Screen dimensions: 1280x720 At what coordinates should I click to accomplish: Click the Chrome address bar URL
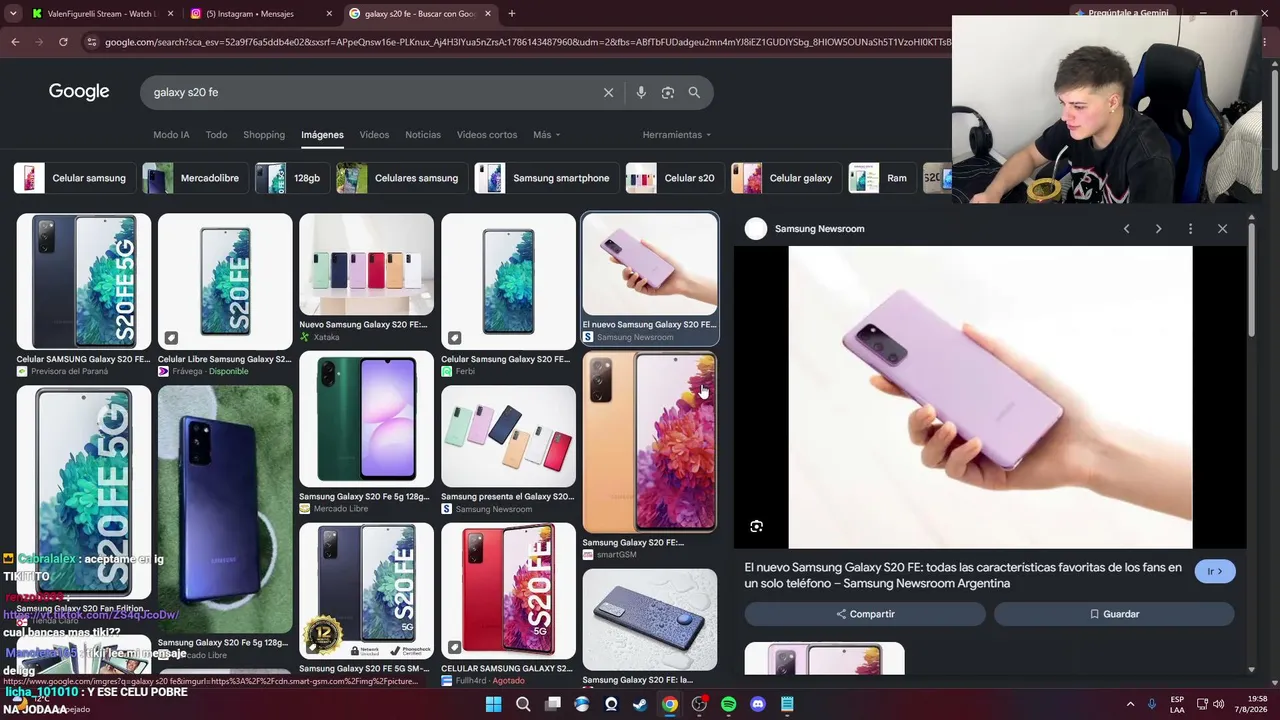pos(528,42)
